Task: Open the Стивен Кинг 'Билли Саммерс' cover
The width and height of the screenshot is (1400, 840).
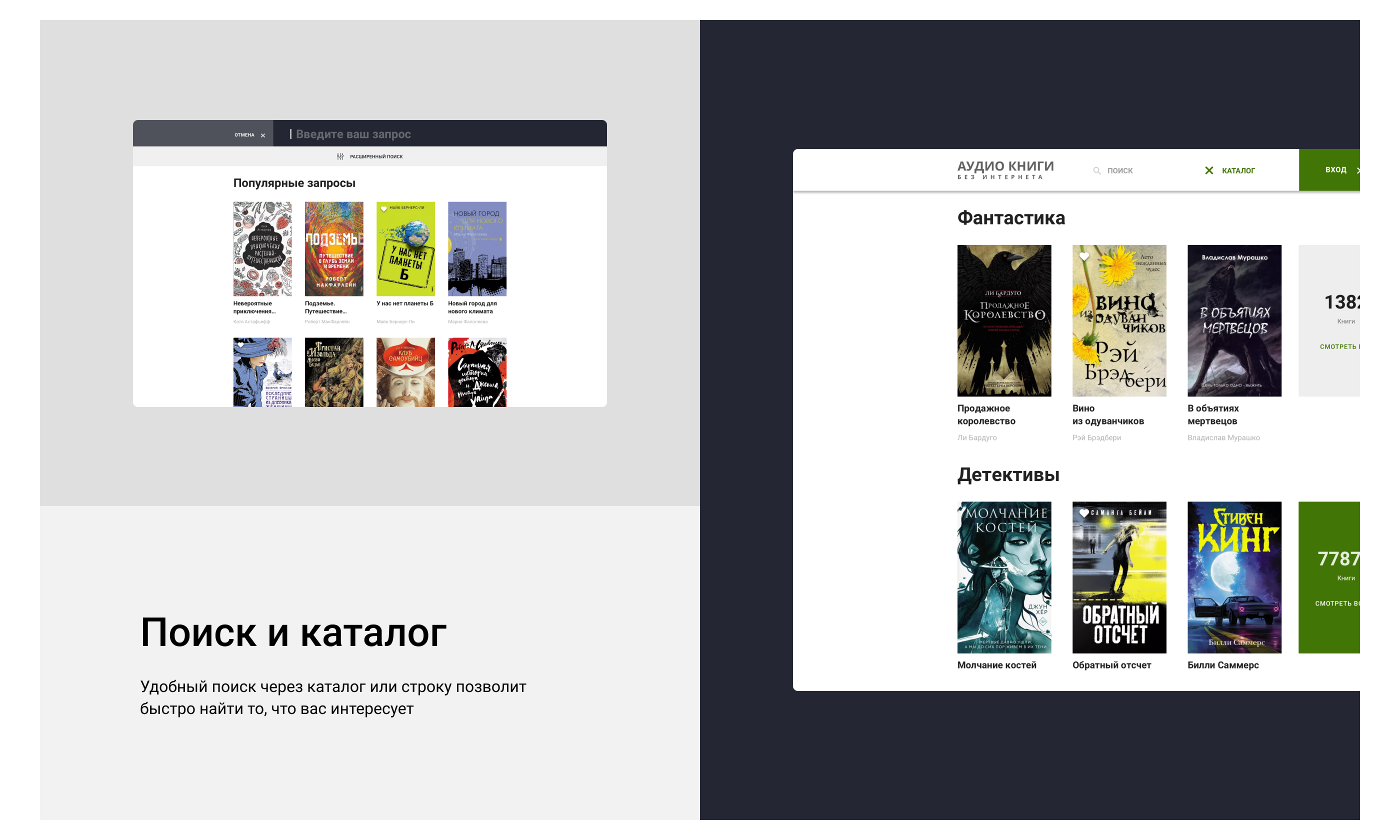Action: click(1234, 577)
